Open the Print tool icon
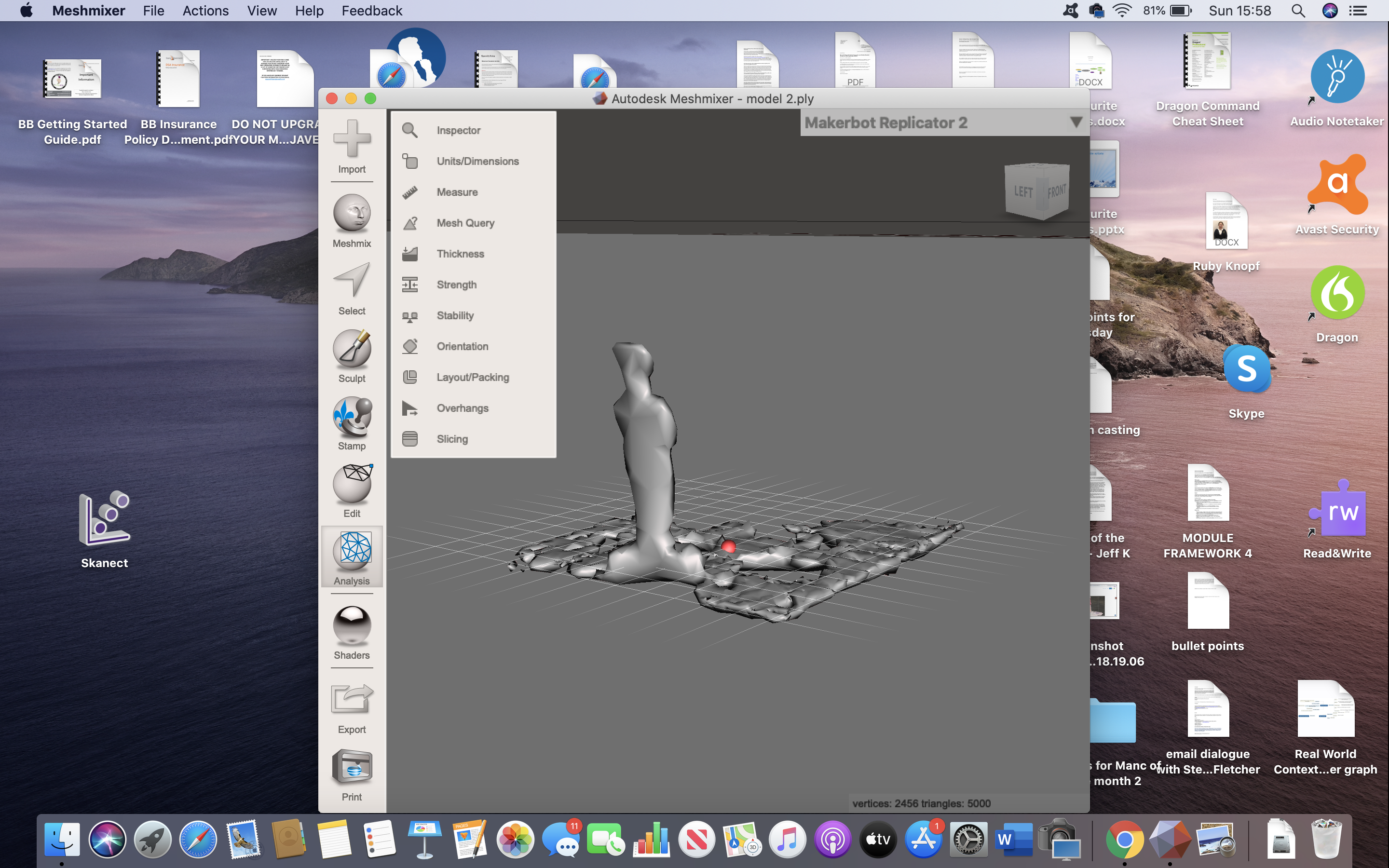This screenshot has width=1389, height=868. pos(351,767)
